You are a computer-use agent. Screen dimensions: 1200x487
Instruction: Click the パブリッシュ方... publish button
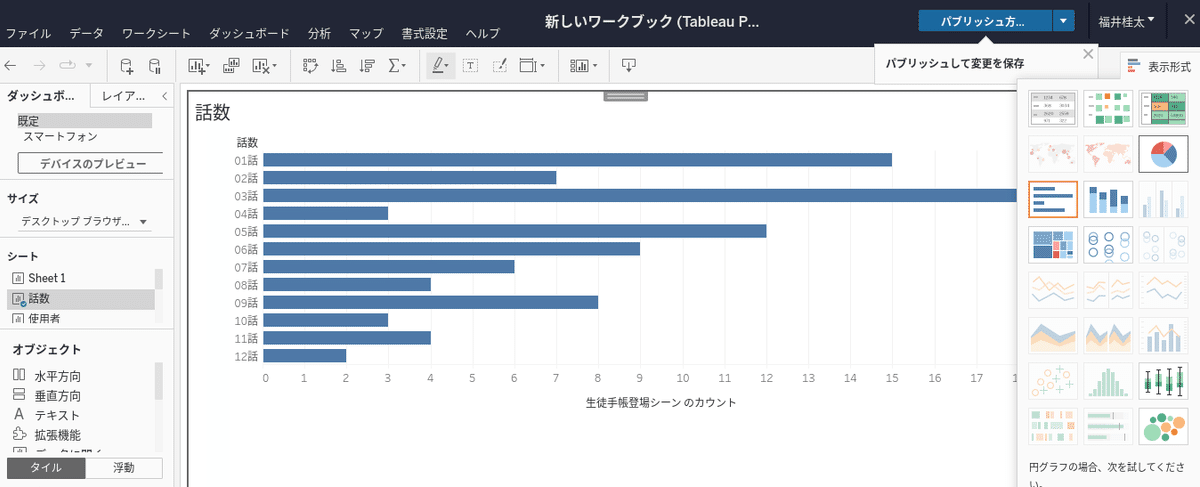point(985,21)
